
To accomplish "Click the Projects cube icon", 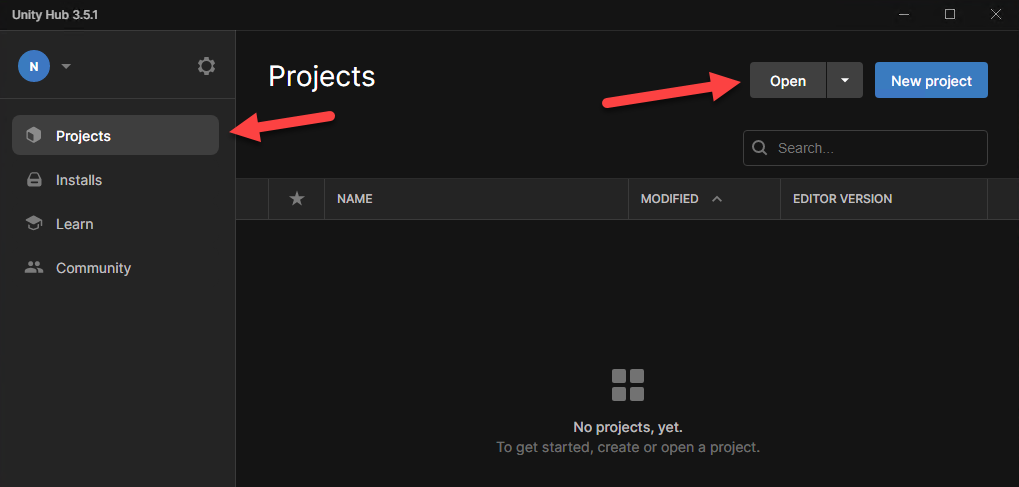I will point(33,135).
